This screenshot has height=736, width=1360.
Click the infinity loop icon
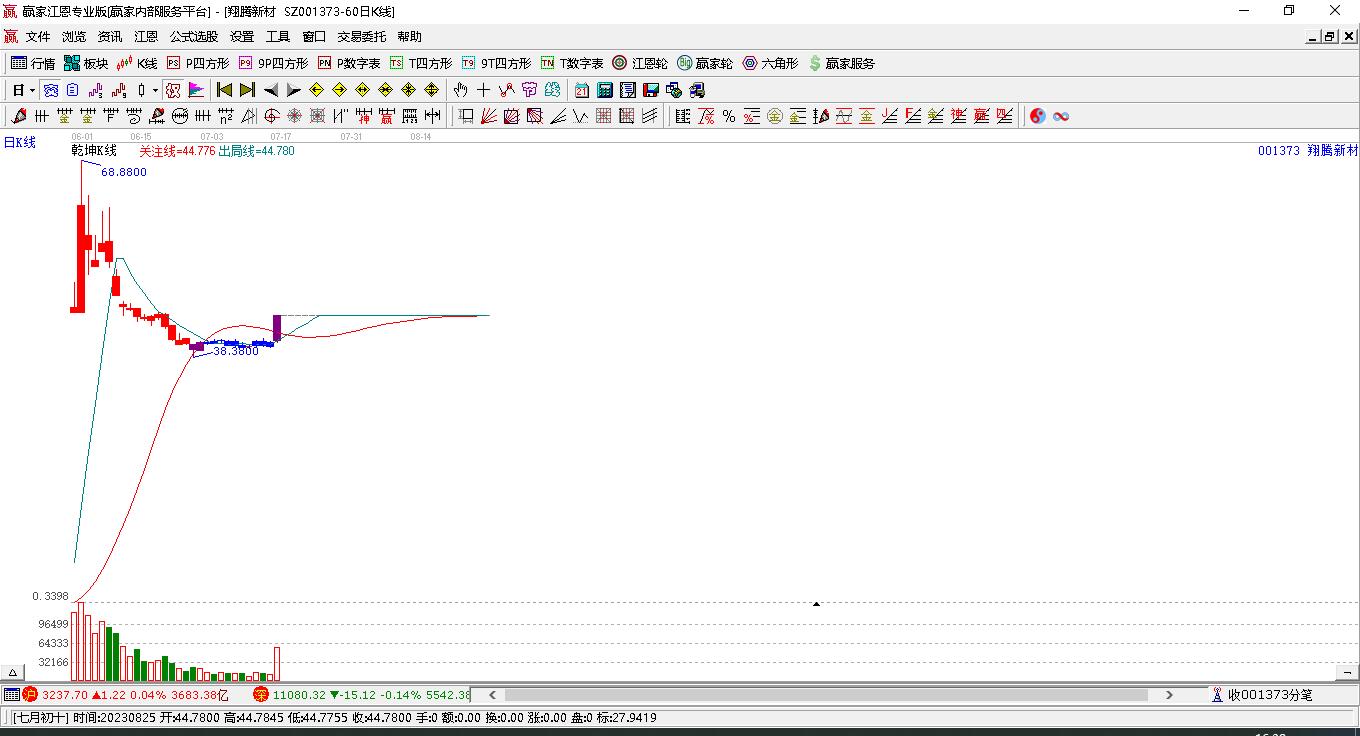point(1061,116)
